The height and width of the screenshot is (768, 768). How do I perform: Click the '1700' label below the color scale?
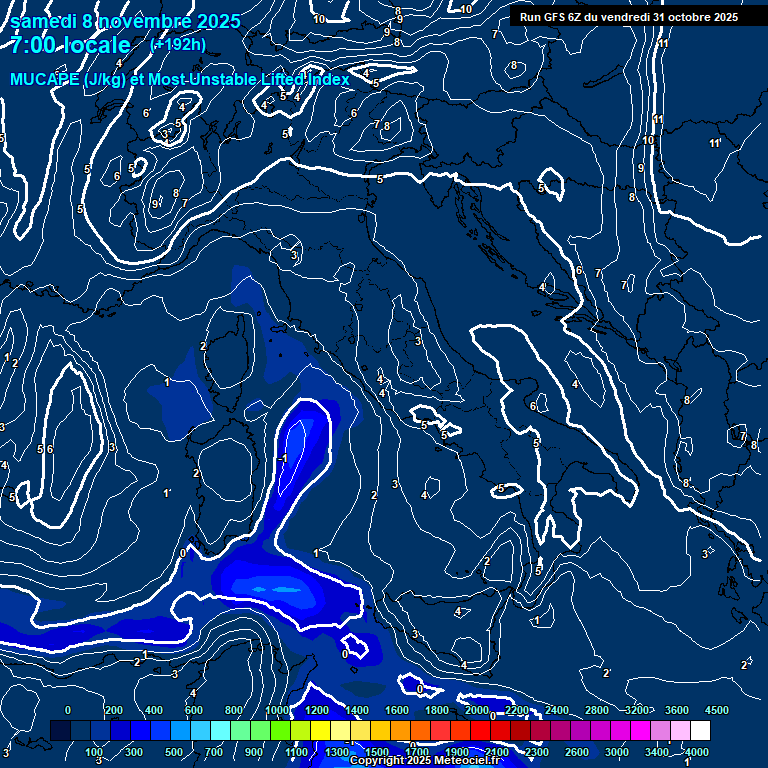point(417,752)
